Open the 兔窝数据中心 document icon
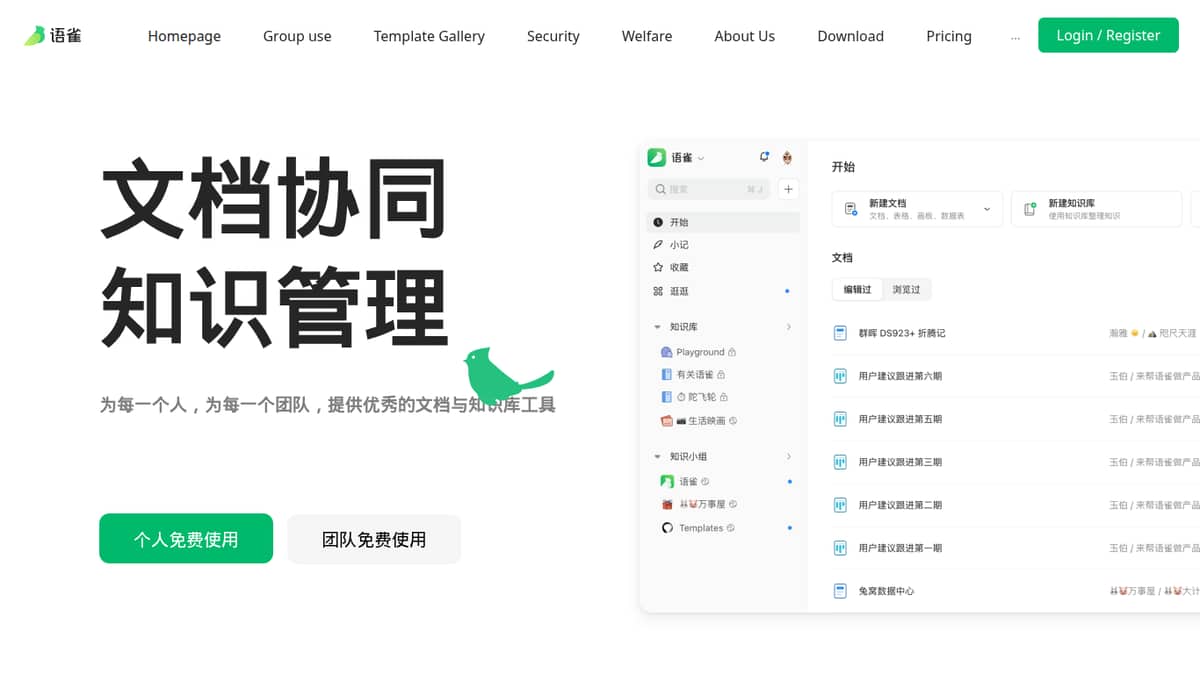 [x=841, y=591]
